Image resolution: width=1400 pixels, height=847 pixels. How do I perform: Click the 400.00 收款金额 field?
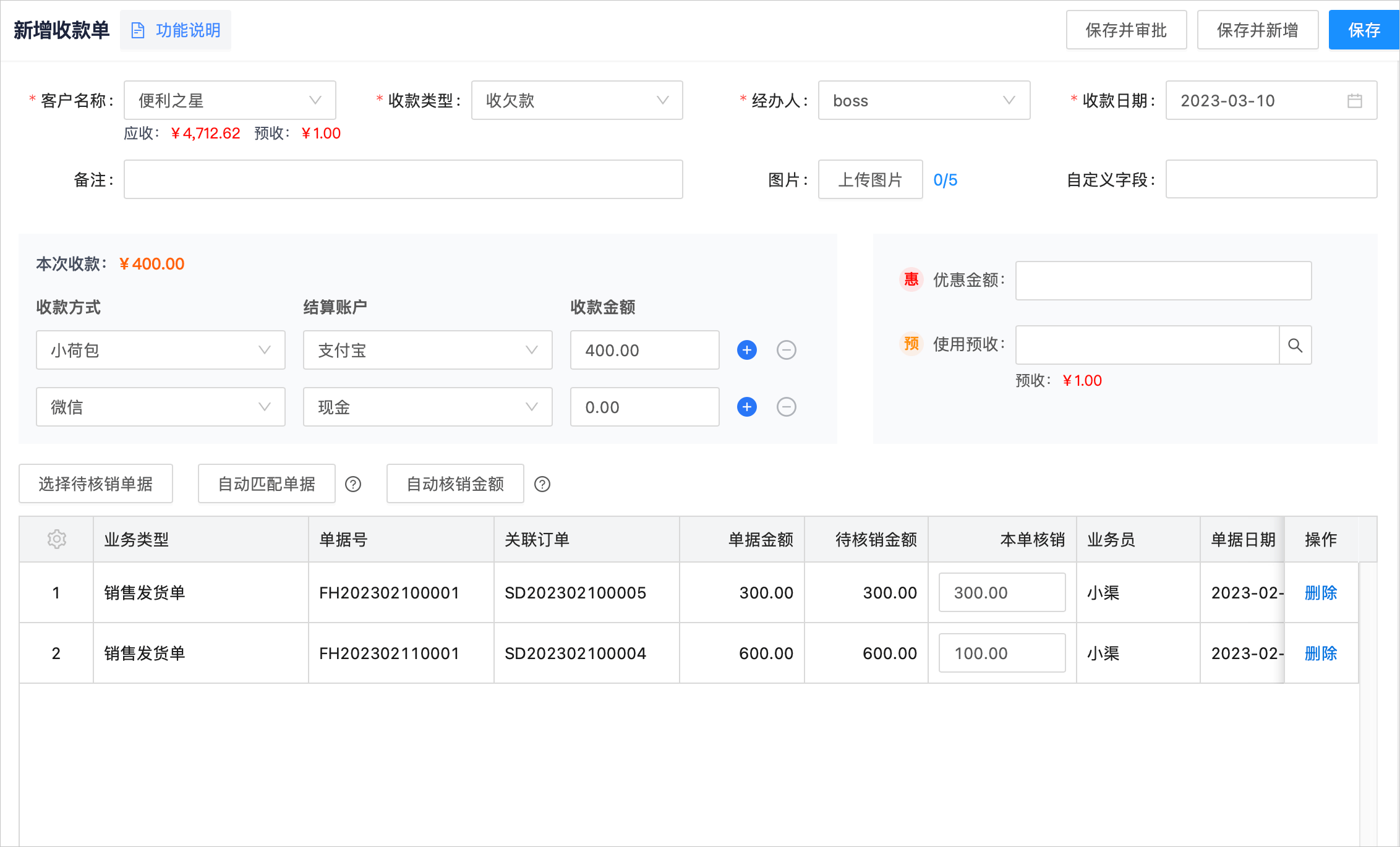click(645, 350)
